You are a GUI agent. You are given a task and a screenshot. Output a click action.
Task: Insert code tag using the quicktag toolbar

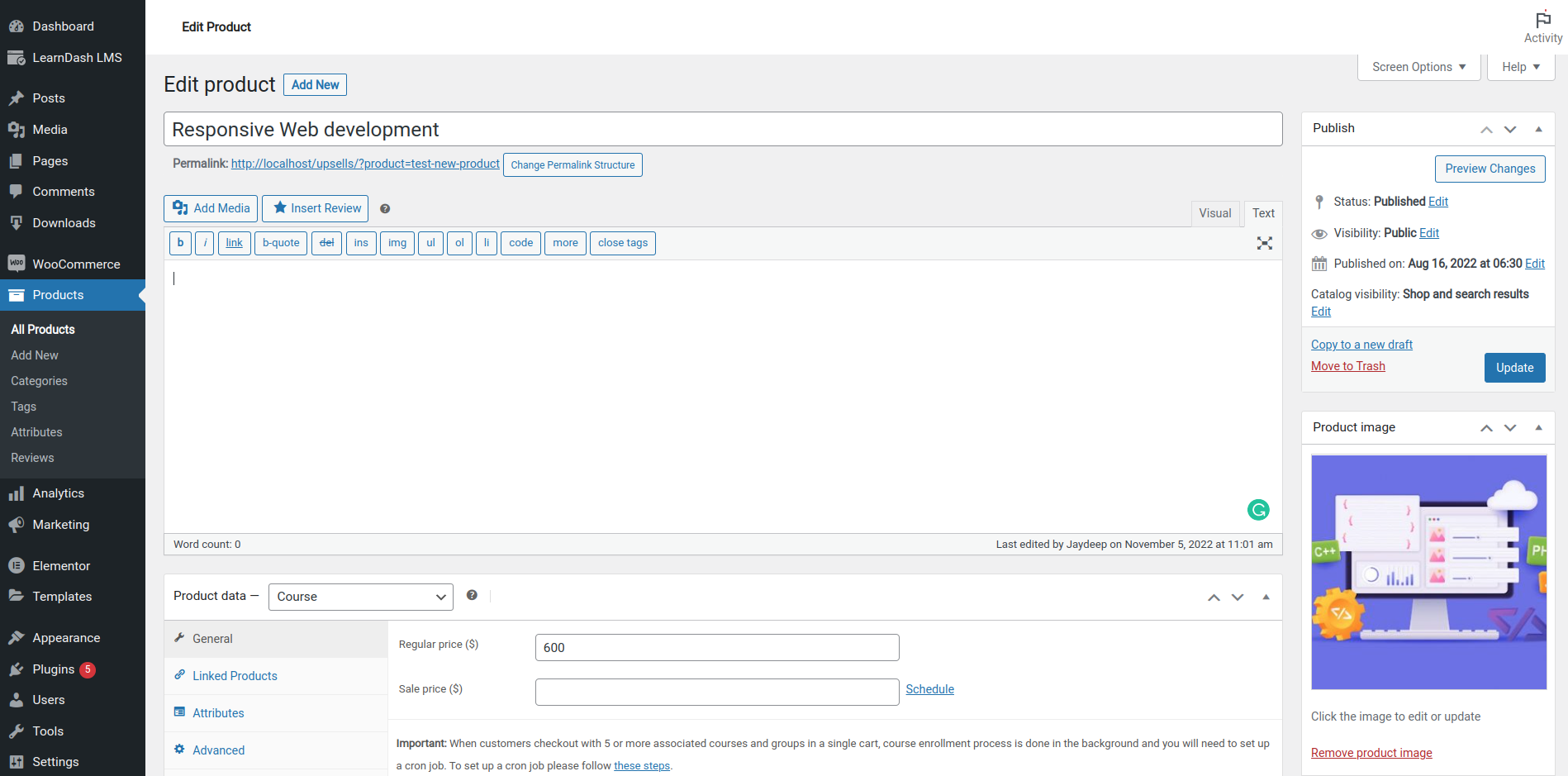(x=520, y=243)
